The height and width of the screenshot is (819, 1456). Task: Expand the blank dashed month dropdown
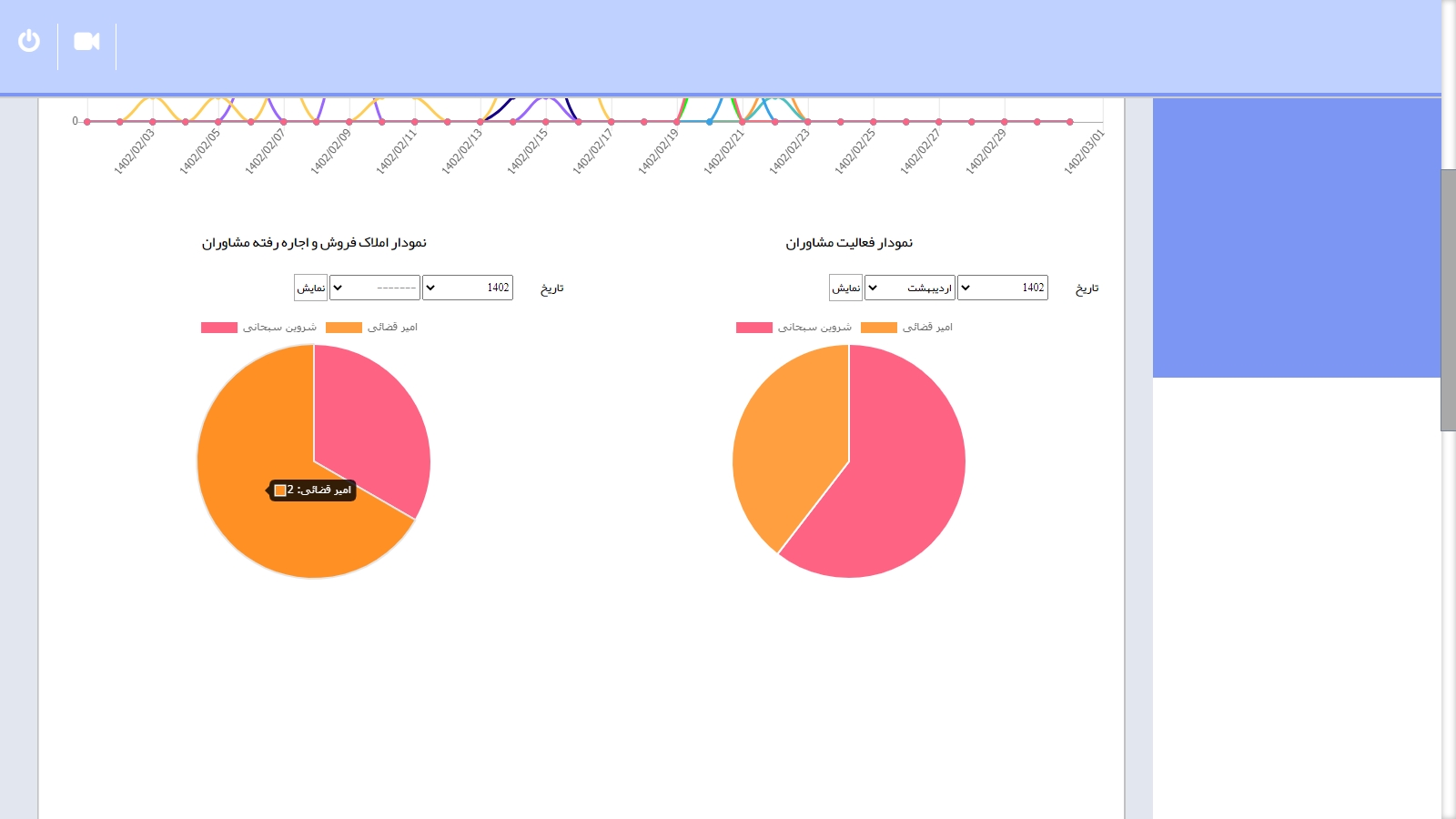pyautogui.click(x=374, y=288)
